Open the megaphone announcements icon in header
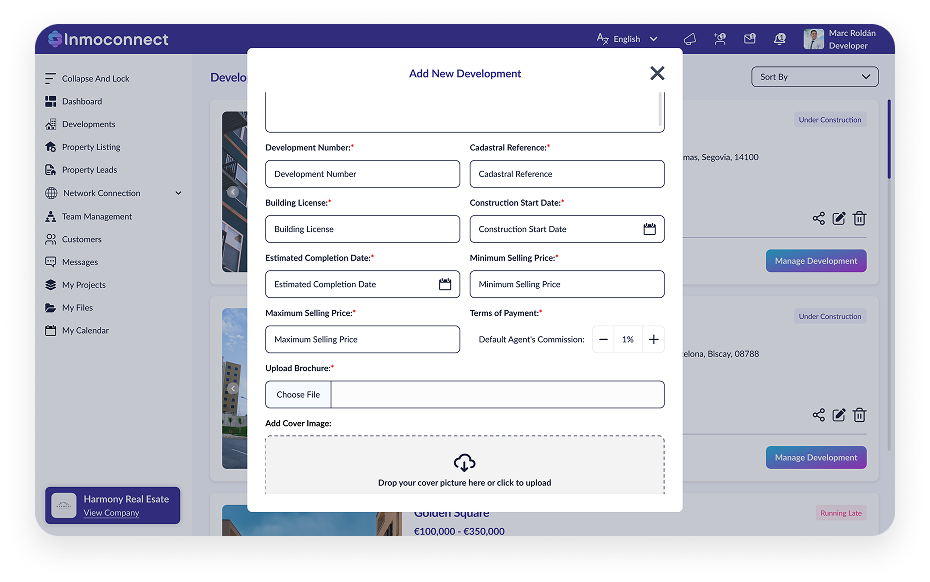 (690, 39)
